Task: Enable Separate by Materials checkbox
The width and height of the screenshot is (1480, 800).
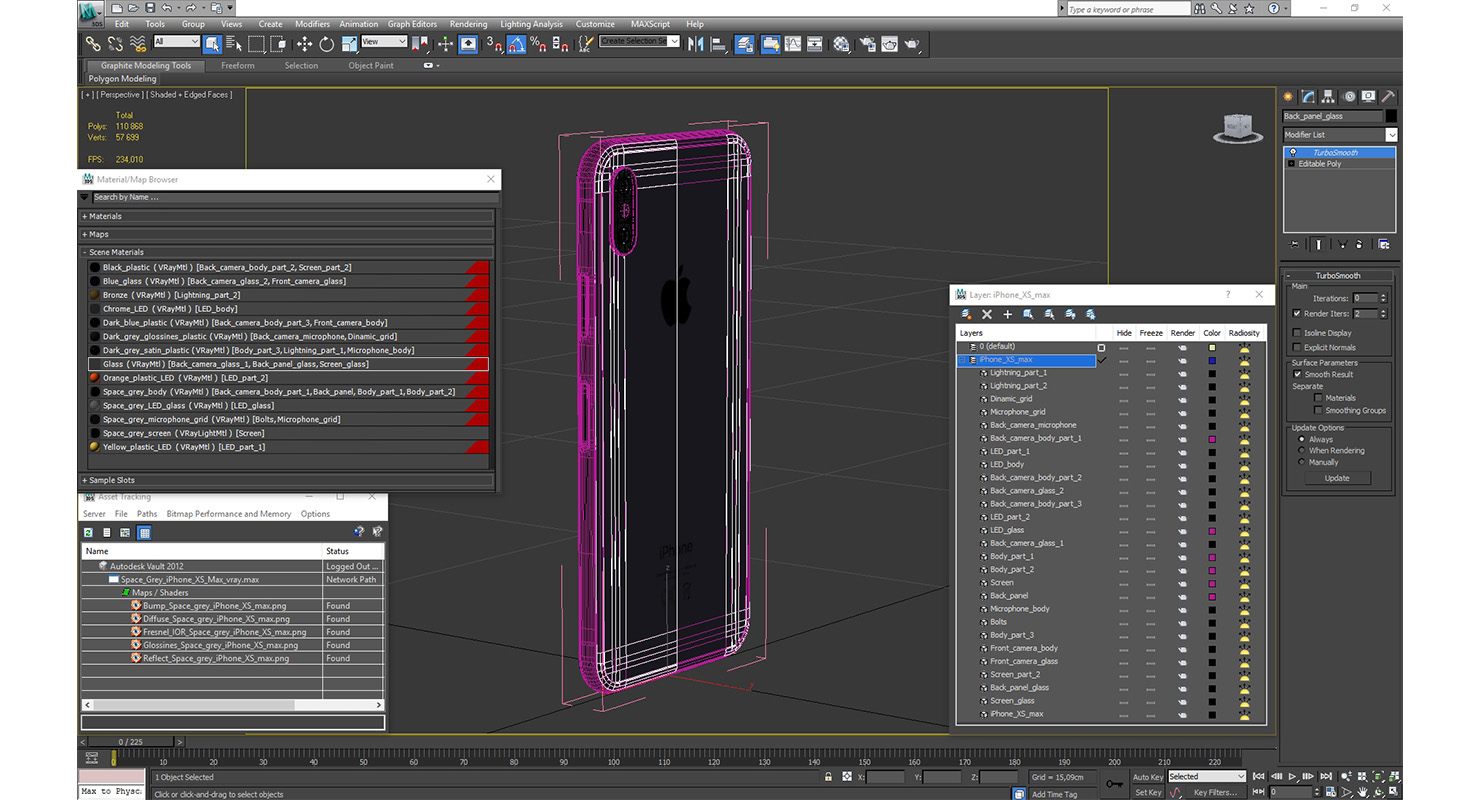Action: click(x=1318, y=398)
